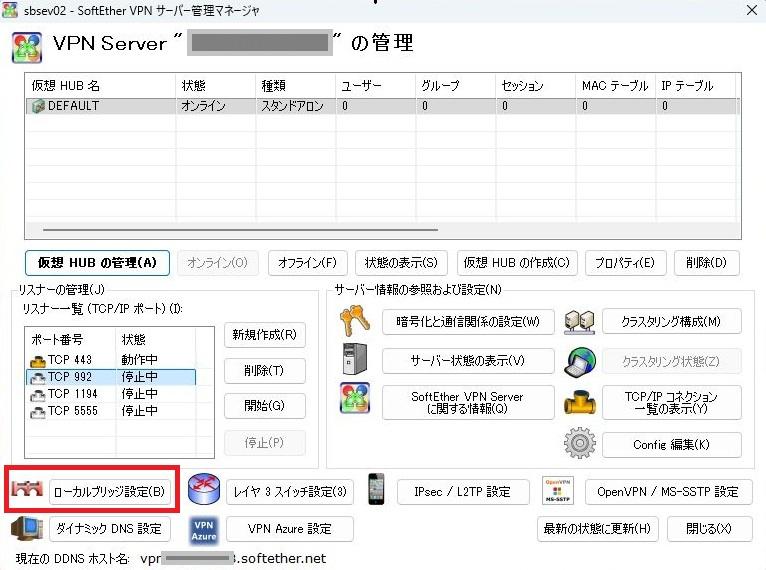Click the hub list horizontal scrollbar
This screenshot has height=570, width=766.
point(240,229)
